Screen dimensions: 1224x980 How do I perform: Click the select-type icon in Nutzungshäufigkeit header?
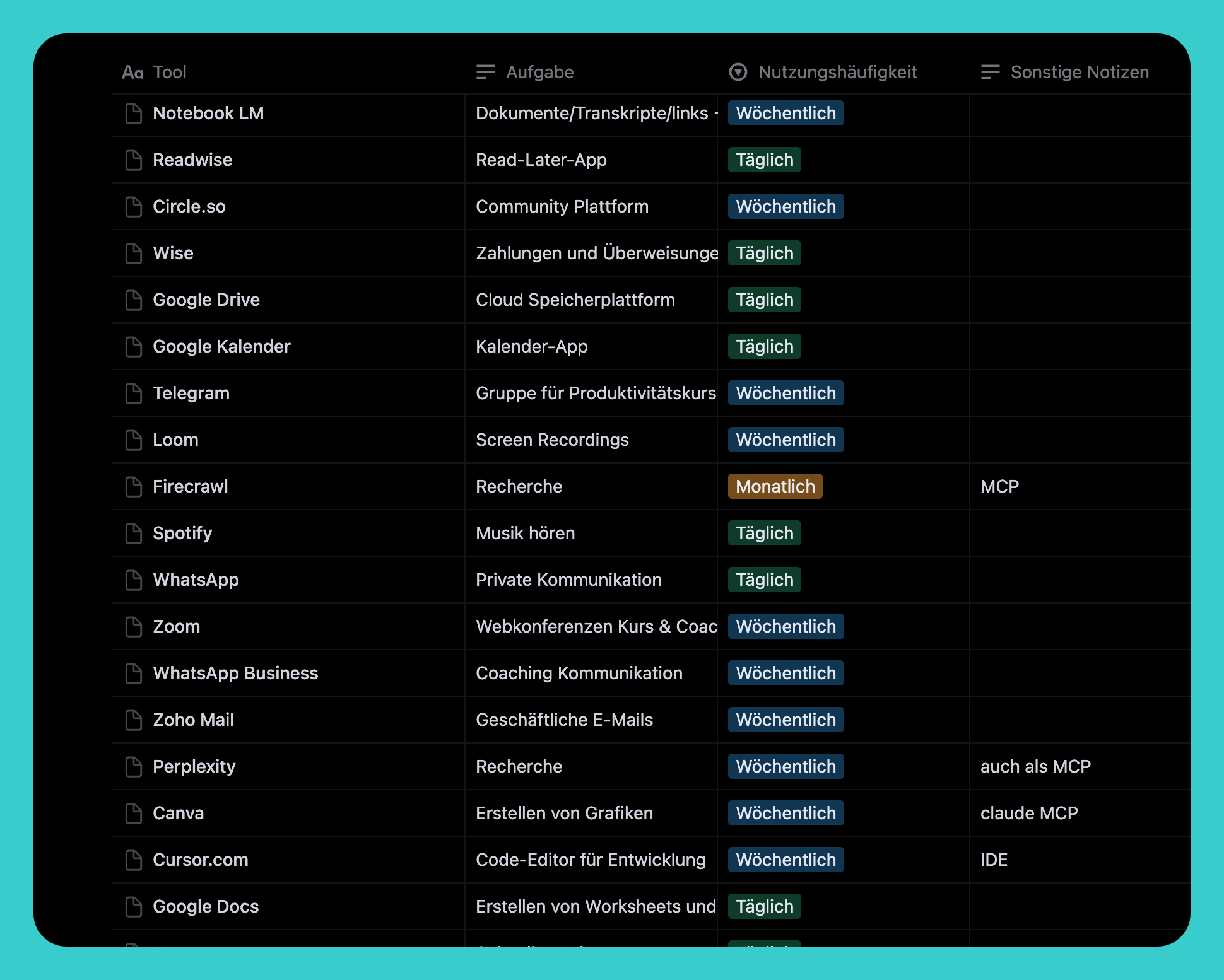coord(738,73)
